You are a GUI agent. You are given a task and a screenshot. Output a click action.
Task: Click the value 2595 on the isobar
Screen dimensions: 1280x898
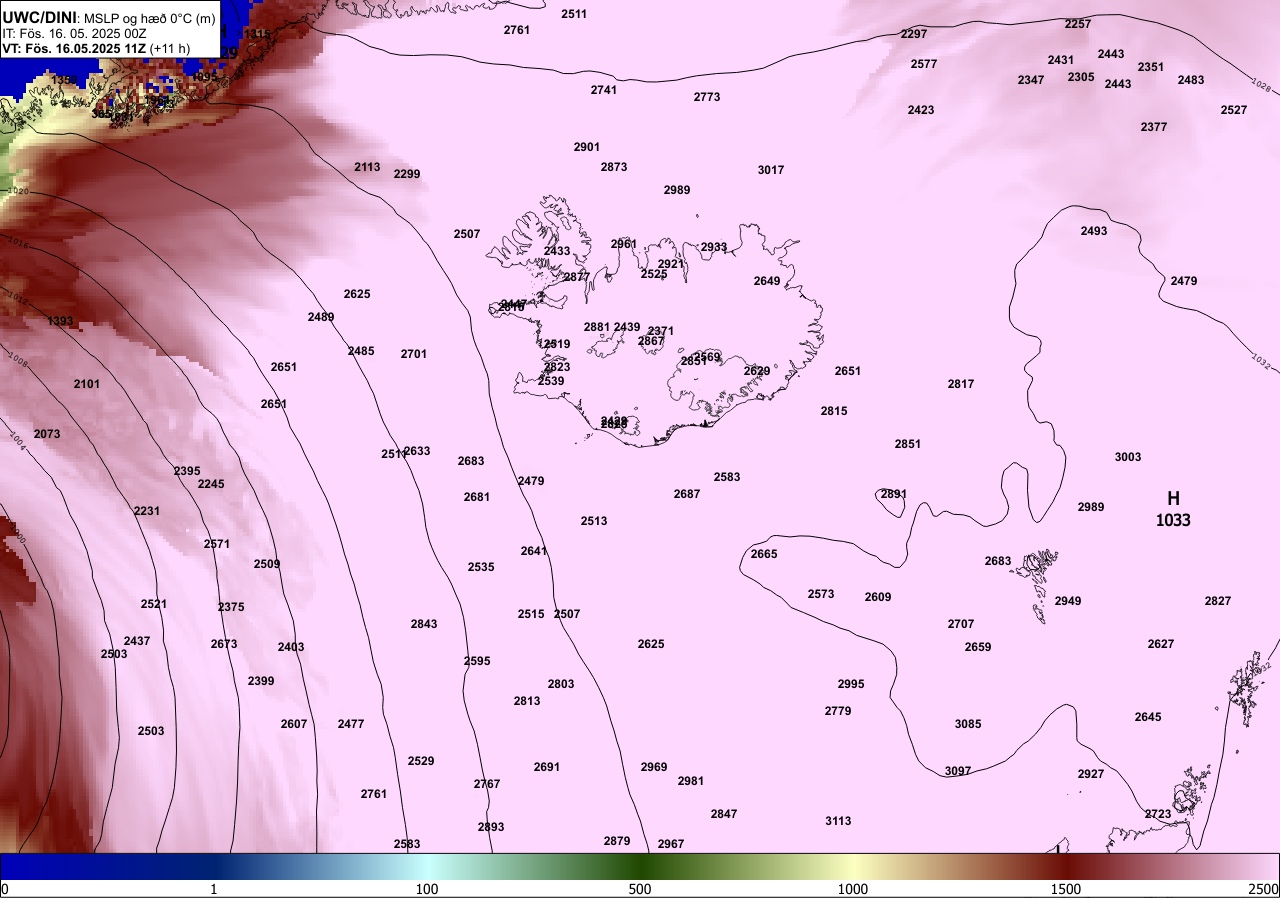(477, 661)
